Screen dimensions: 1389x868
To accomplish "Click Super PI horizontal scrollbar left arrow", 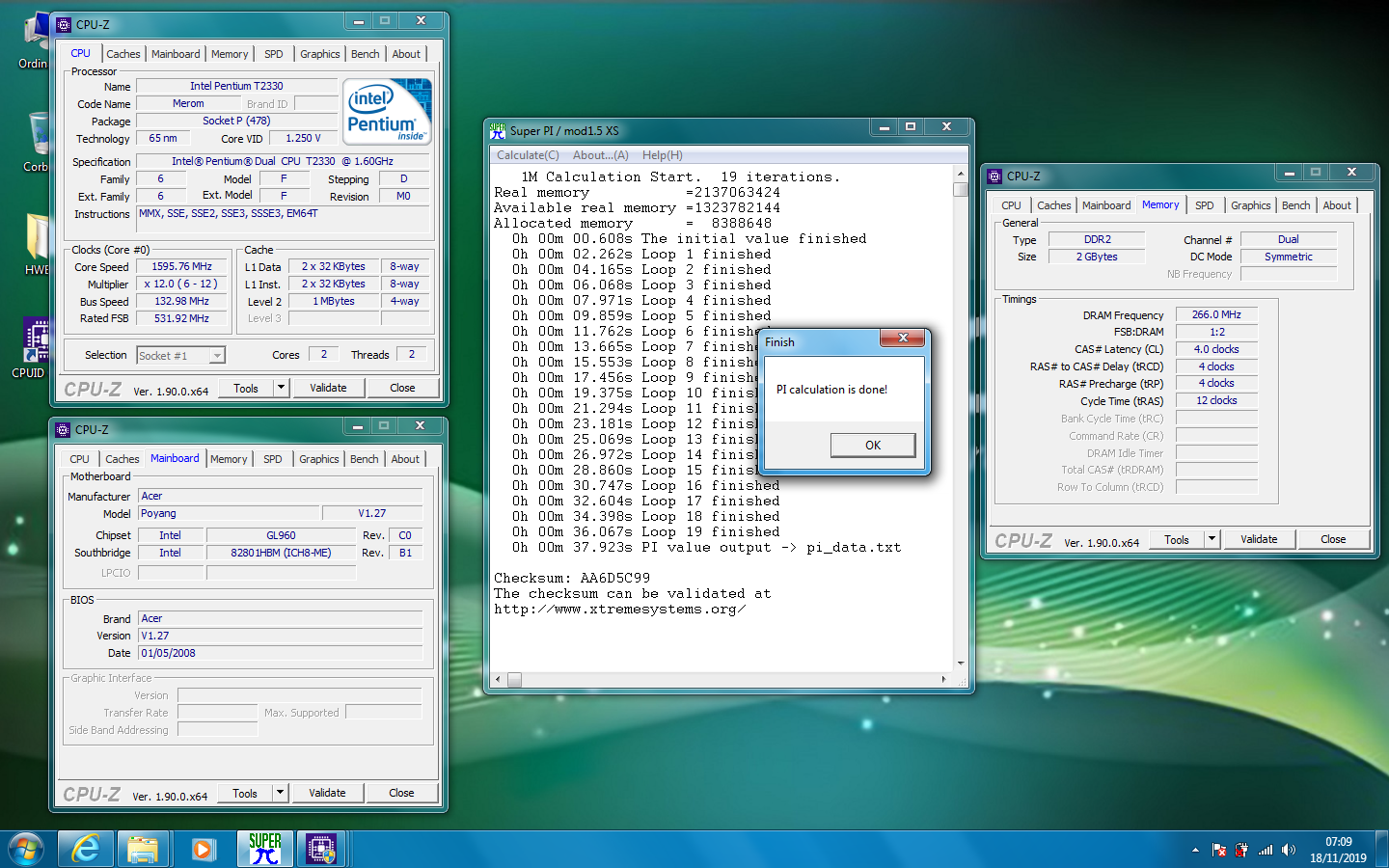I will pos(498,679).
